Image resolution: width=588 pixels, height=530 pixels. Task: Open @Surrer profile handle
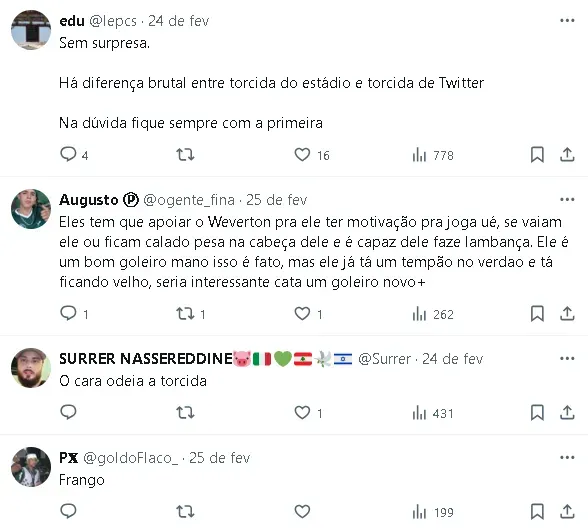pos(384,359)
